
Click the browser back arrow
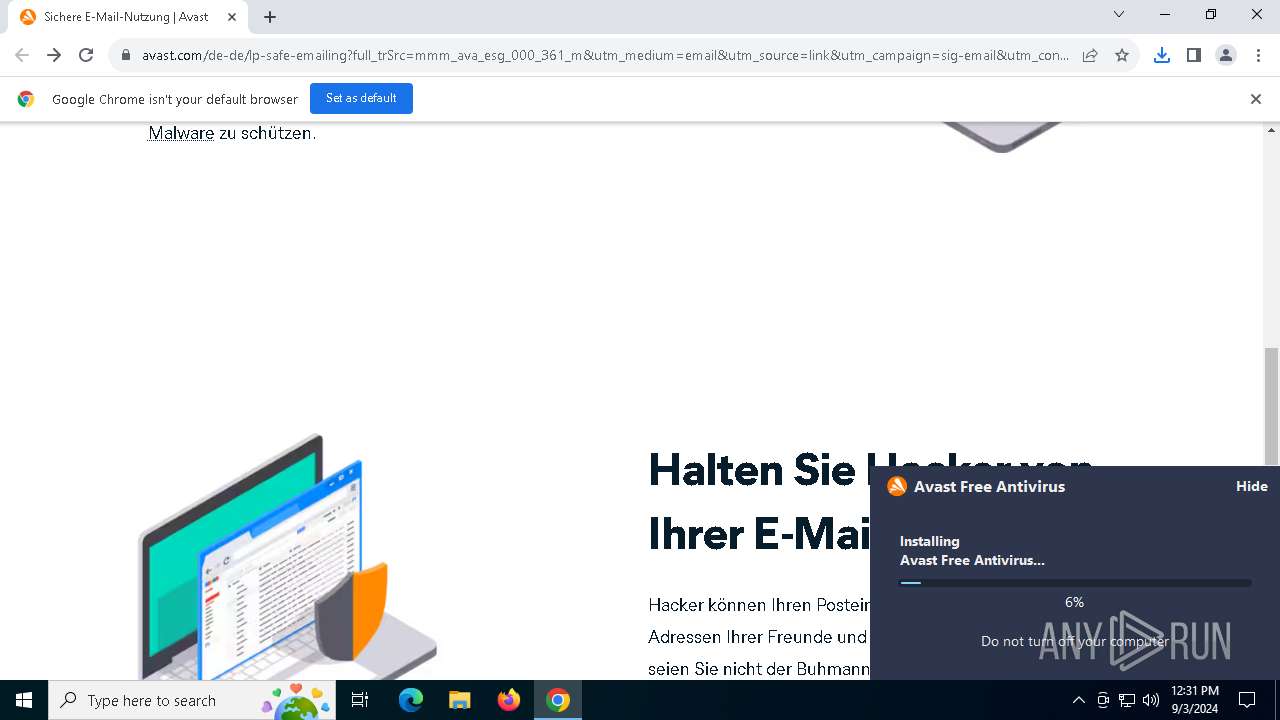click(22, 55)
